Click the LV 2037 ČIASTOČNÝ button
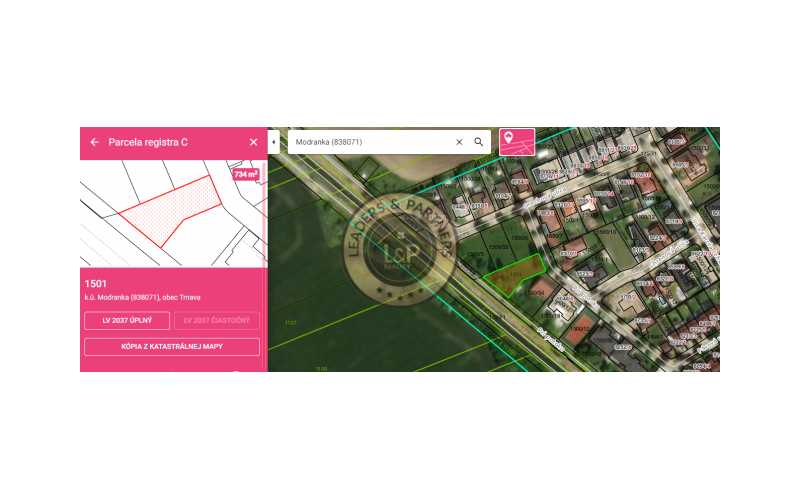800x500 pixels. (x=217, y=321)
